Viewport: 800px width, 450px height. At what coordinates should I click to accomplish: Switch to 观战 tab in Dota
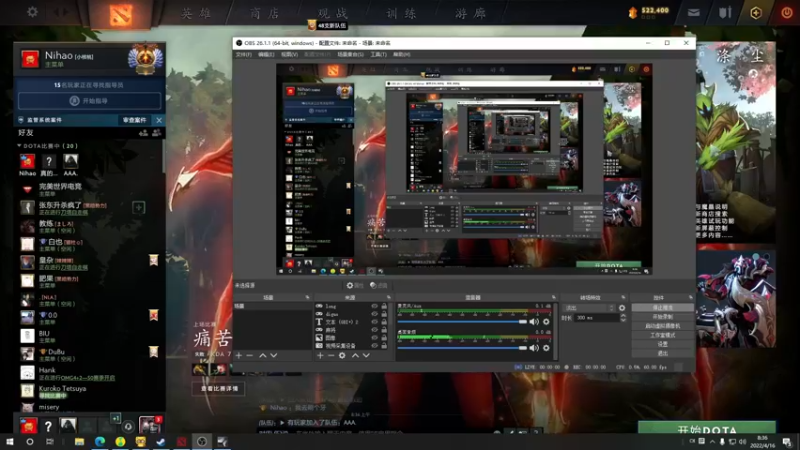point(333,13)
